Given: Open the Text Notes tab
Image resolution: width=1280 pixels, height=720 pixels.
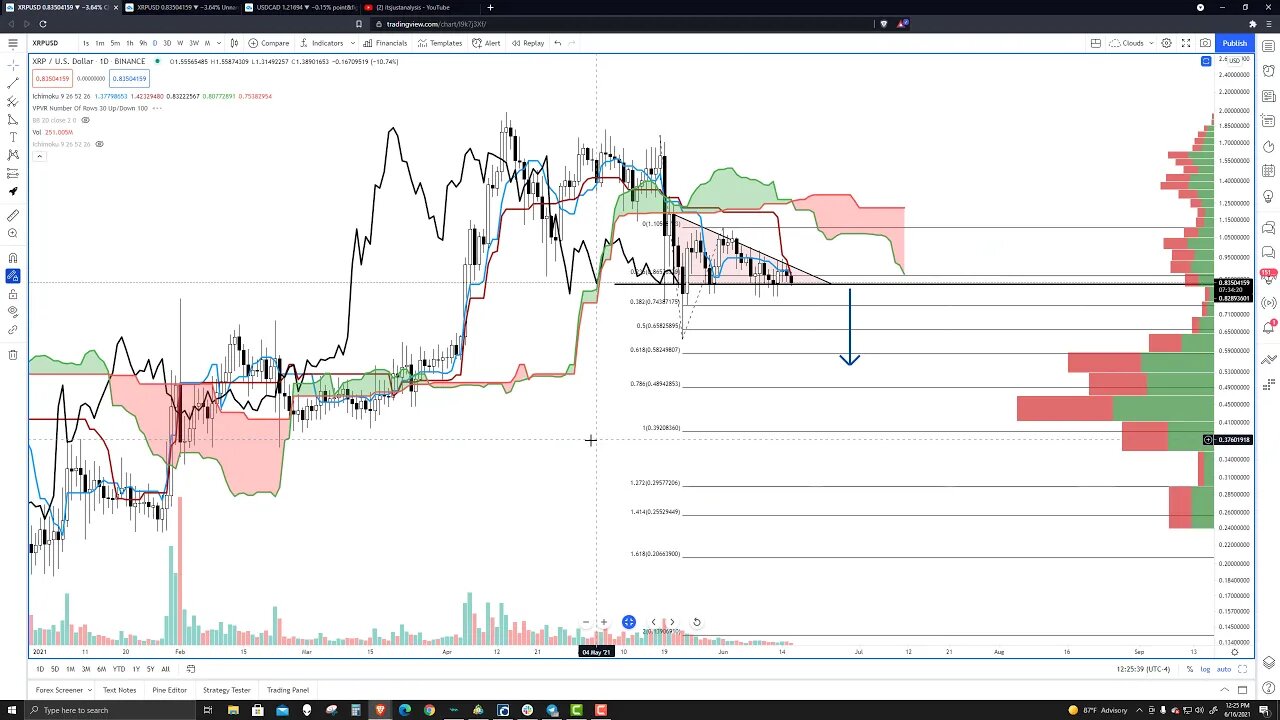Looking at the screenshot, I should click(x=119, y=690).
